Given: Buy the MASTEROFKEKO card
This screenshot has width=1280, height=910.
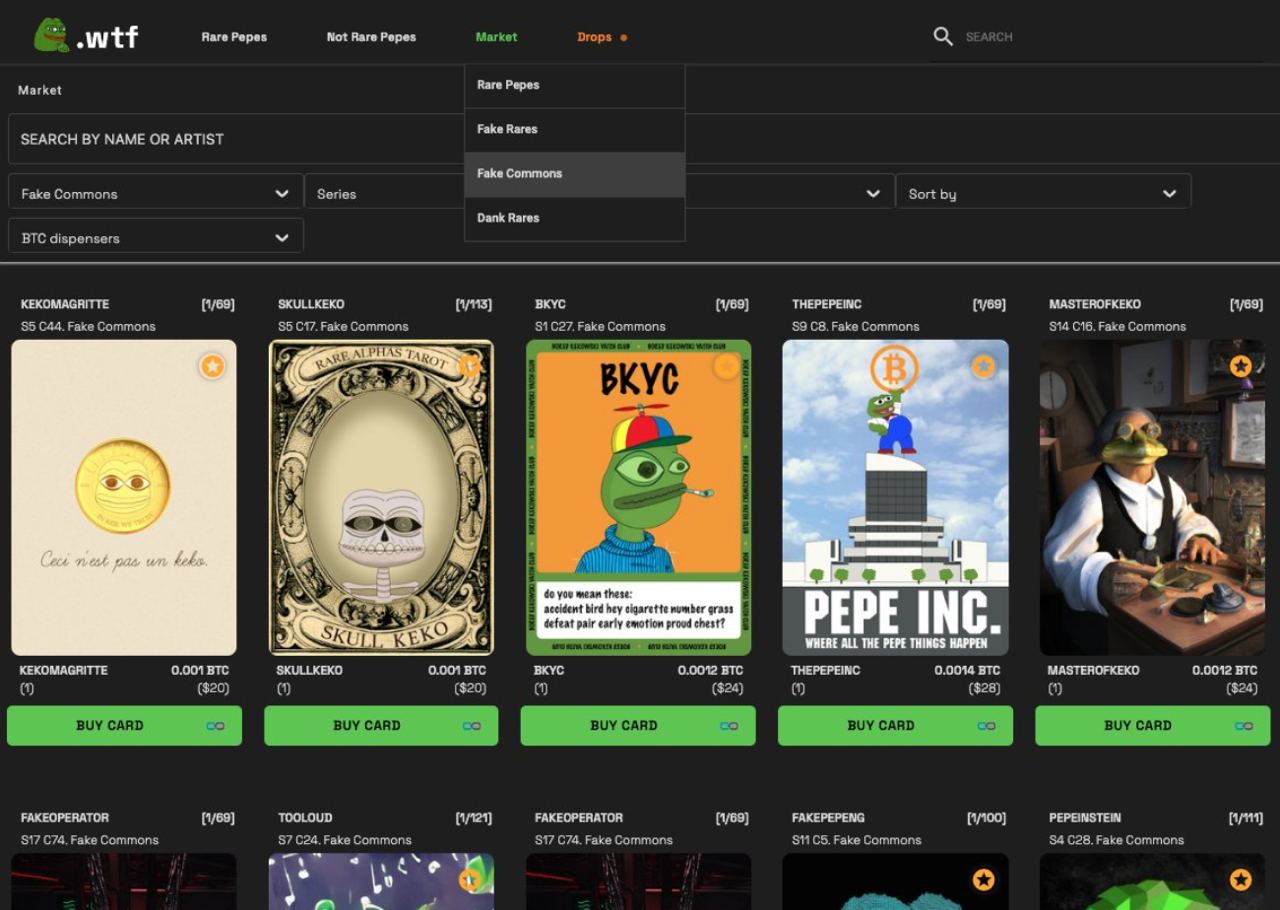Looking at the screenshot, I should (1152, 726).
